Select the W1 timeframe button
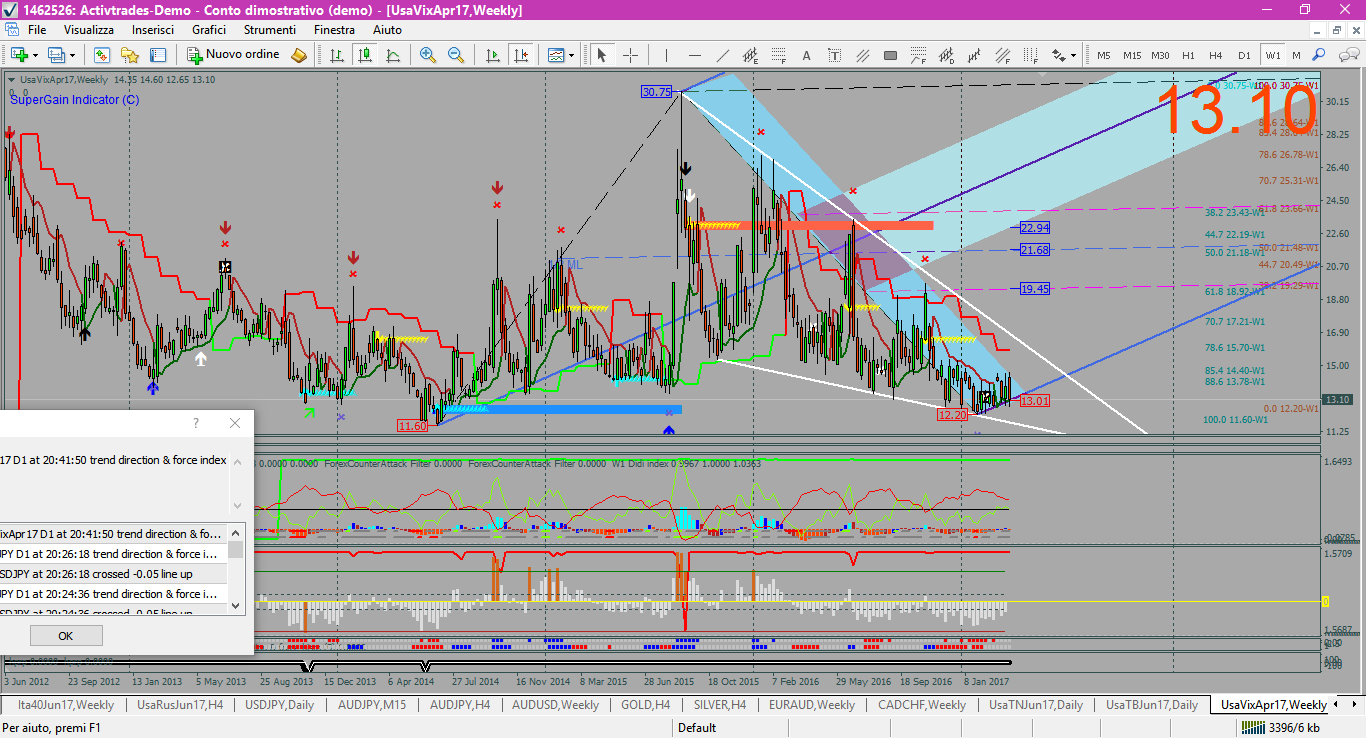This screenshot has height=738, width=1366. [1272, 55]
